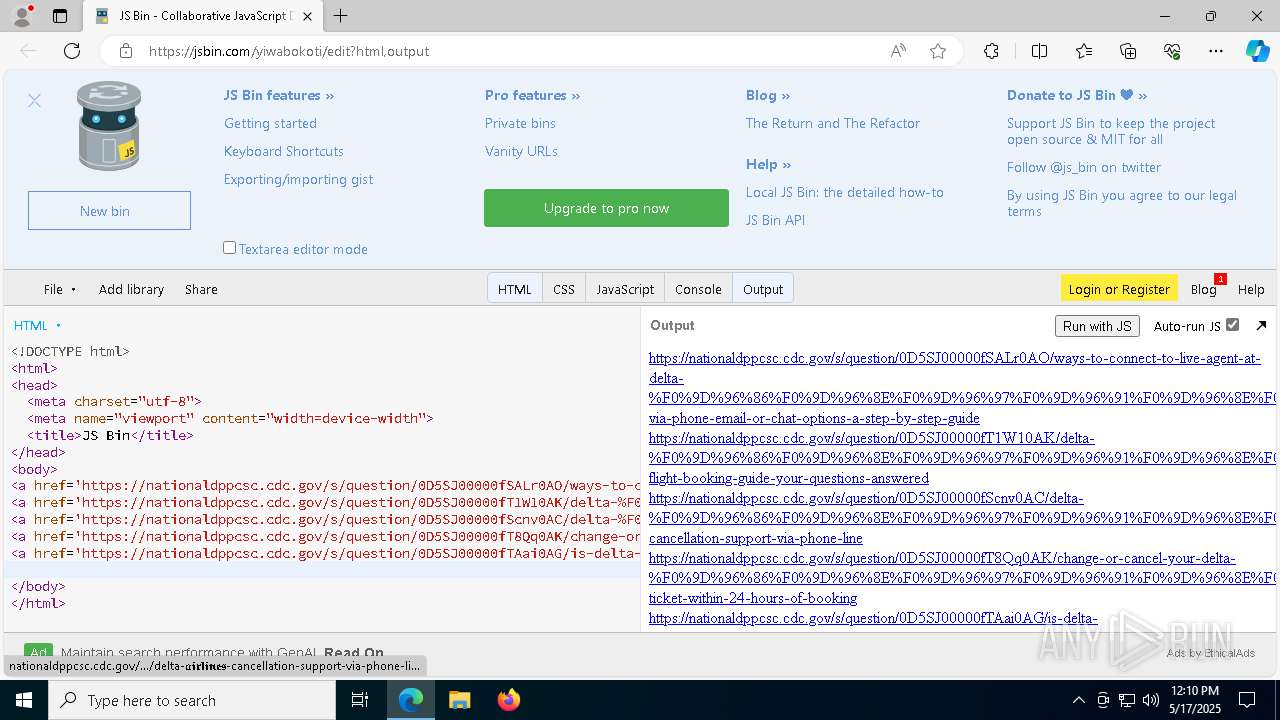The width and height of the screenshot is (1280, 720).
Task: Open Donate to JS Bin link
Action: coord(1077,95)
